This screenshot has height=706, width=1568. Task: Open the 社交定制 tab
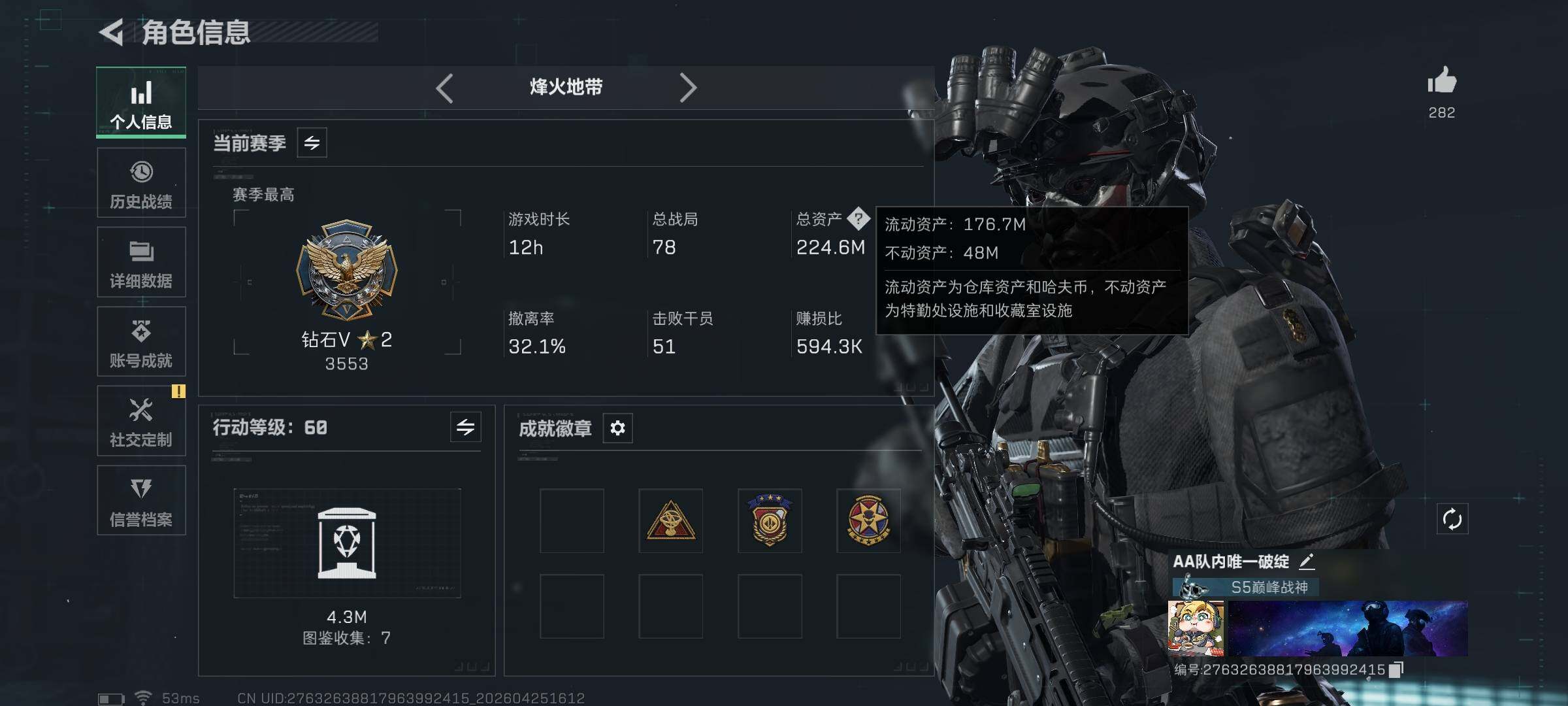coord(141,420)
